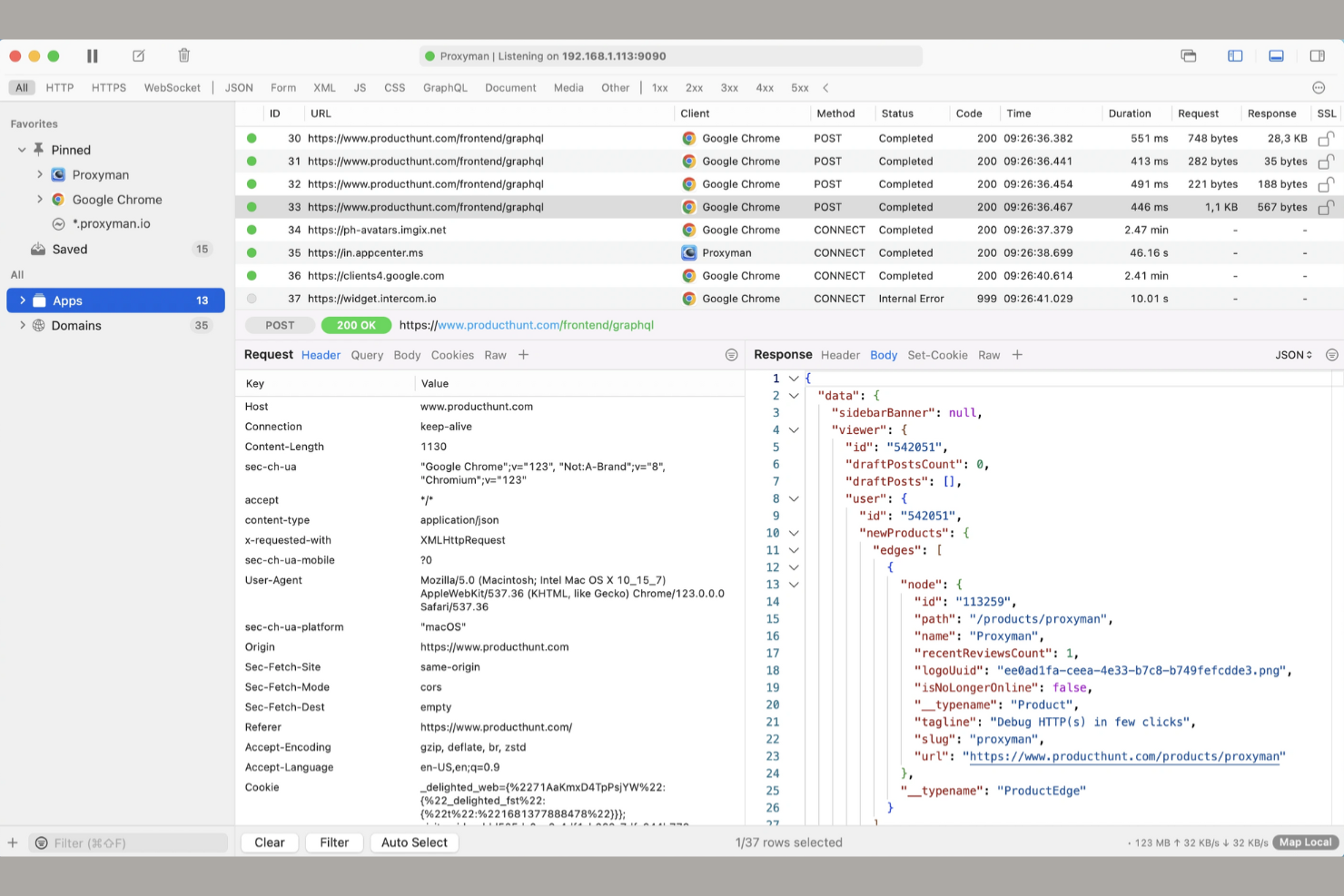Click SSL lock icon for request 32
This screenshot has width=1344, height=896.
click(x=1326, y=184)
